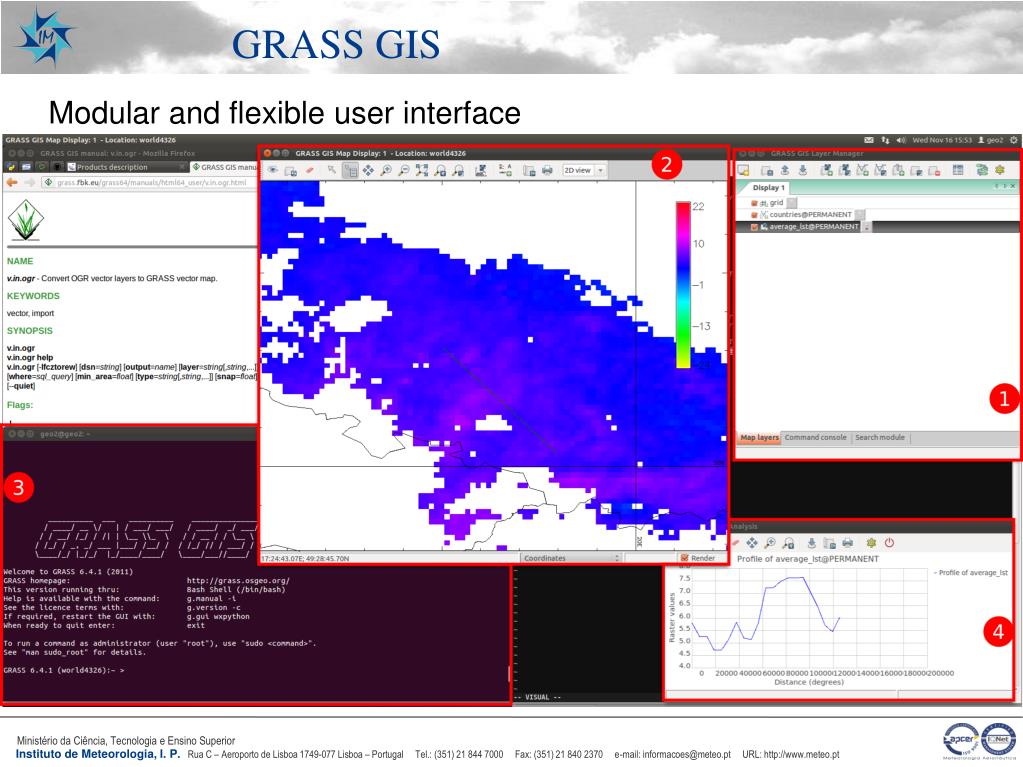
Task: Toggle the countries@PERMANENT layer checkbox
Action: click(754, 215)
